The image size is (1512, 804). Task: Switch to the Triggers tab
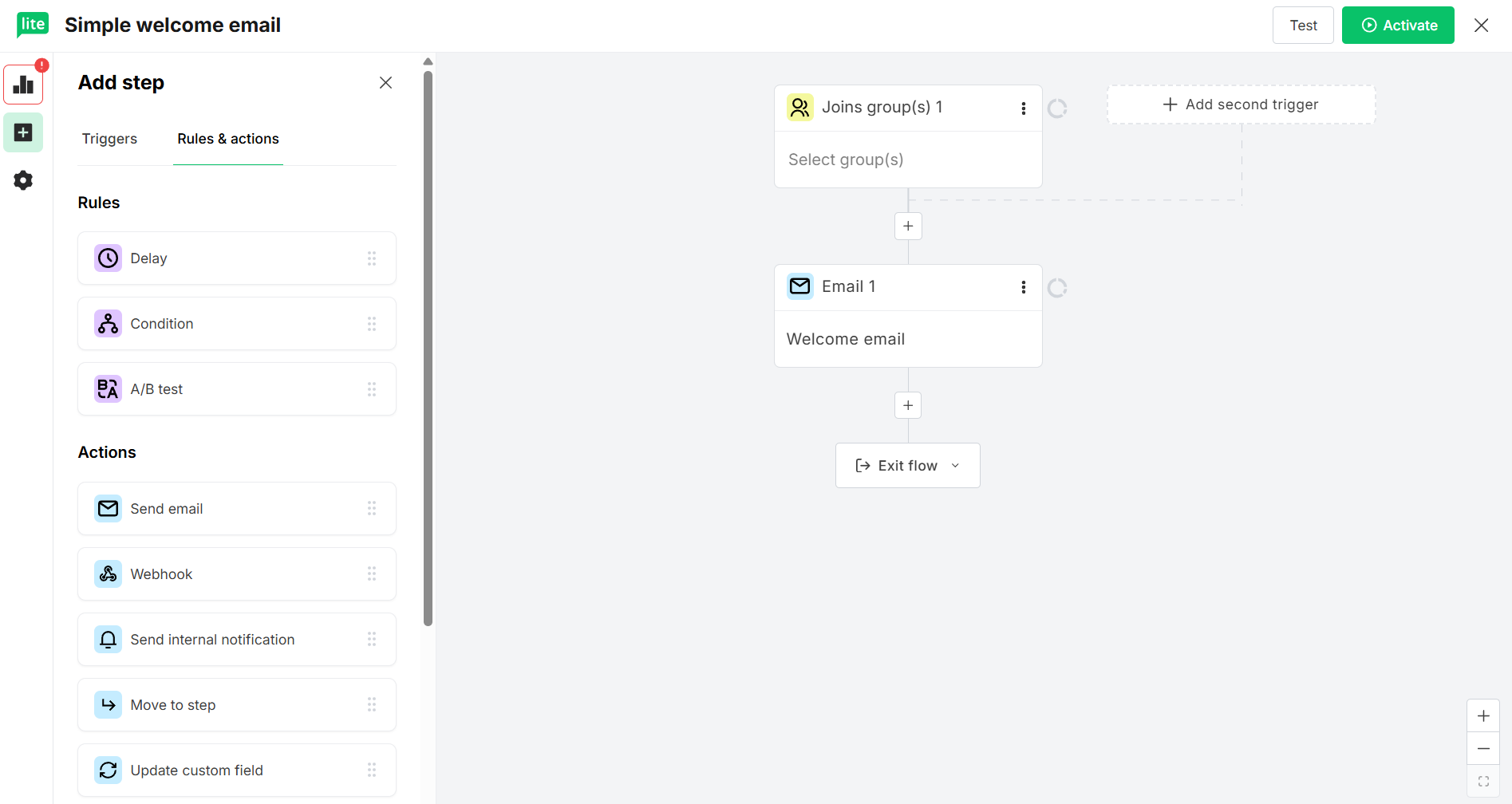109,139
